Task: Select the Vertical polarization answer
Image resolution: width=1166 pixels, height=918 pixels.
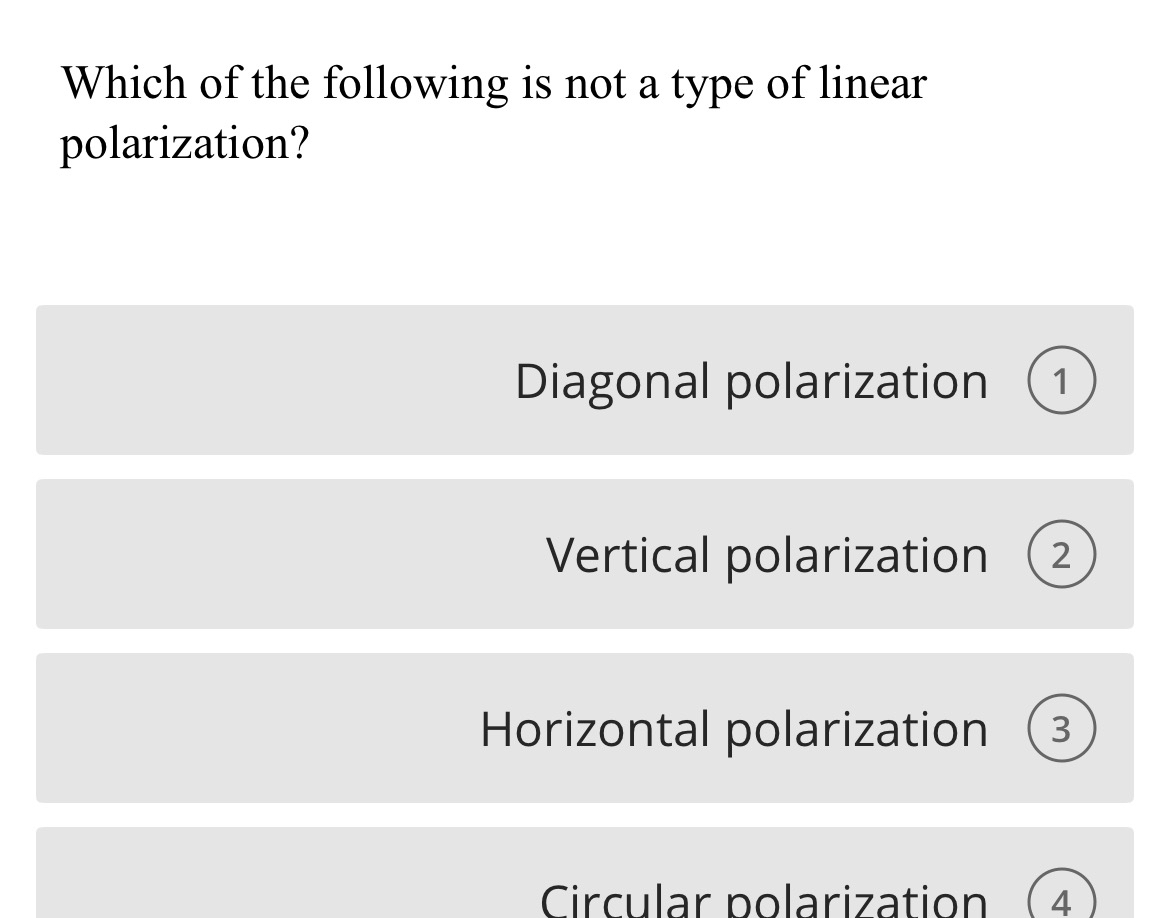Action: point(585,554)
